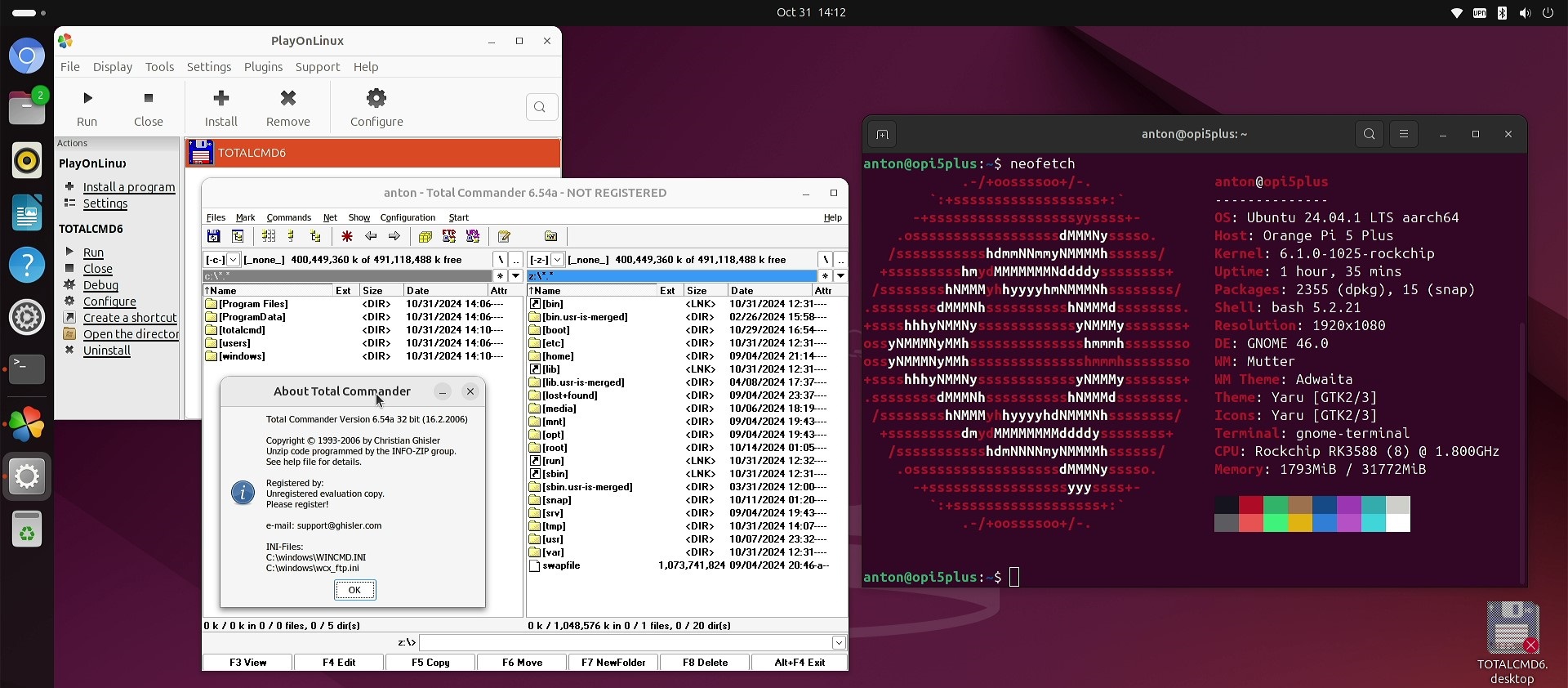Open the Plugins menu in PlayOnLinux
1568x688 pixels.
point(263,67)
